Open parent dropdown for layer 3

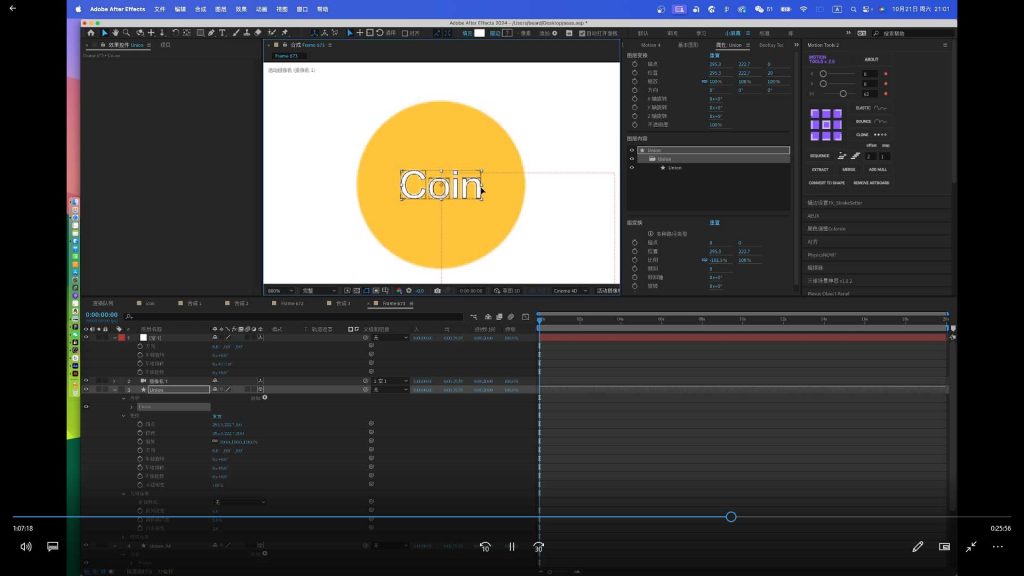point(388,389)
